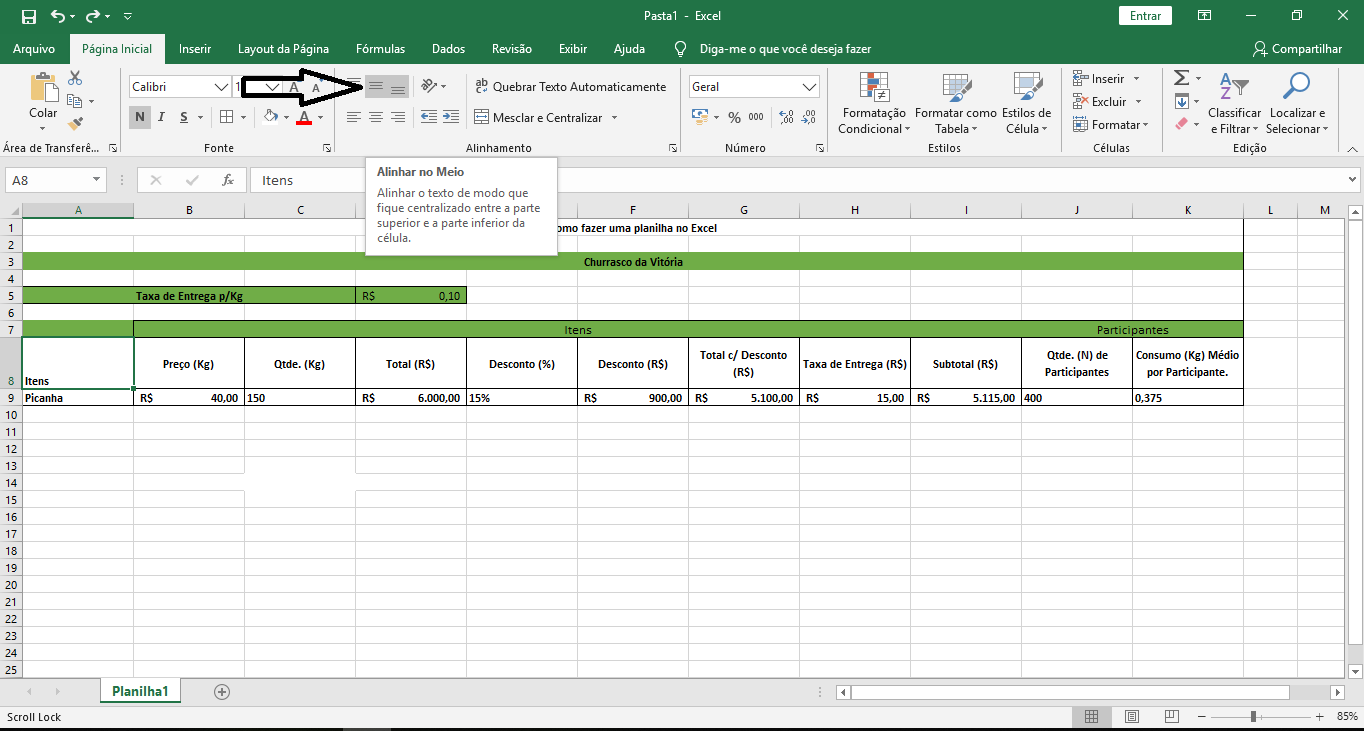This screenshot has width=1364, height=731.
Task: Click the insert function fx icon
Action: (228, 180)
